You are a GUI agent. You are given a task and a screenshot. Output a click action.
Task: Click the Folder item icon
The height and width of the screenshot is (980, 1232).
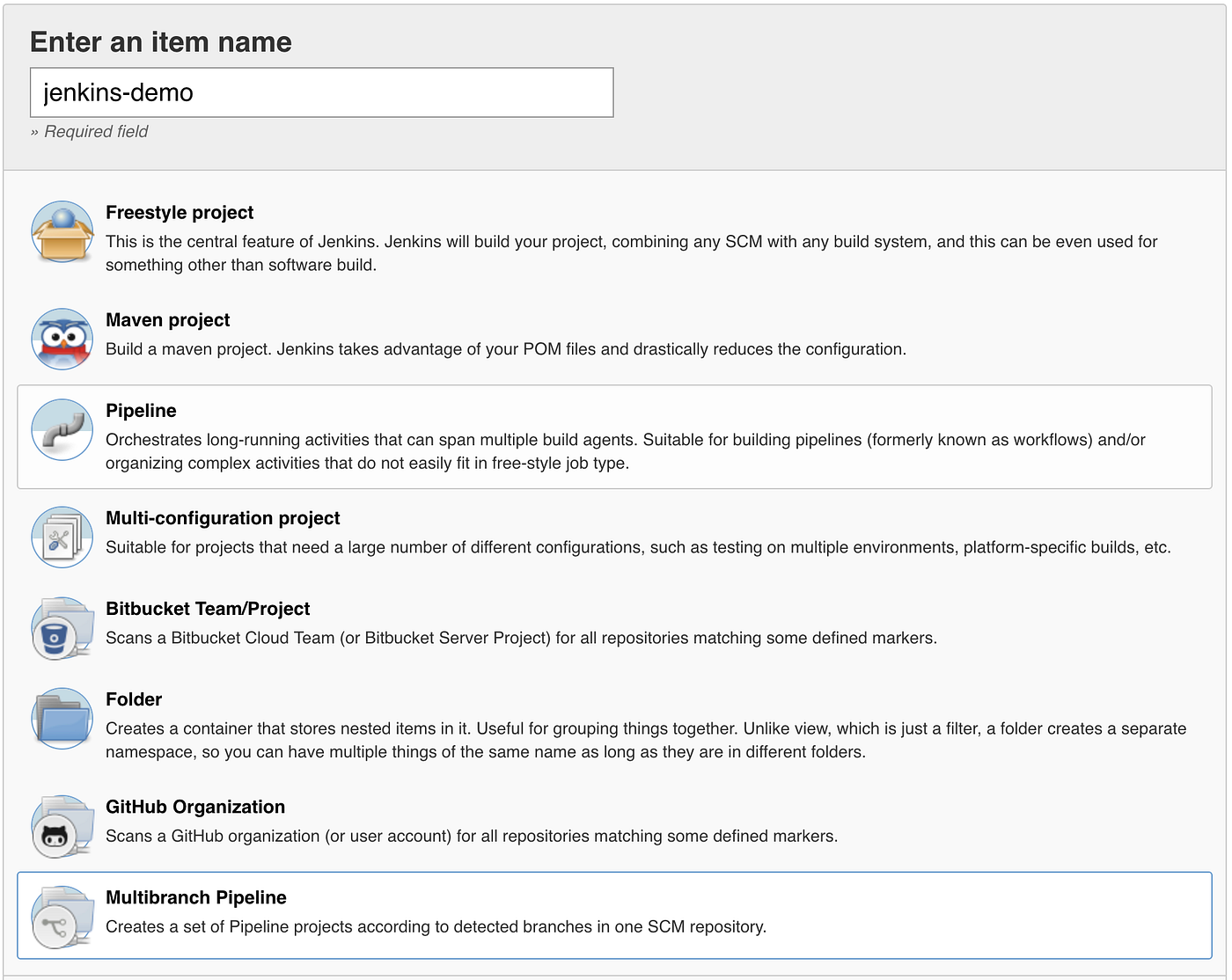62,719
